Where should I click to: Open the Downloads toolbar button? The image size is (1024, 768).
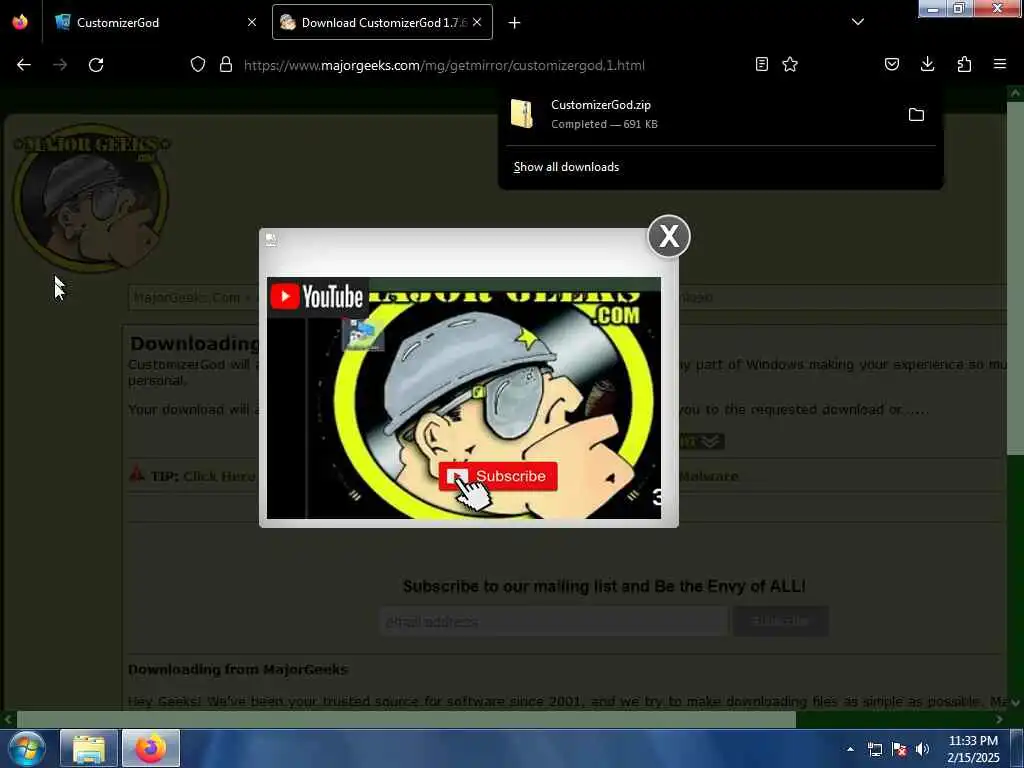click(927, 64)
